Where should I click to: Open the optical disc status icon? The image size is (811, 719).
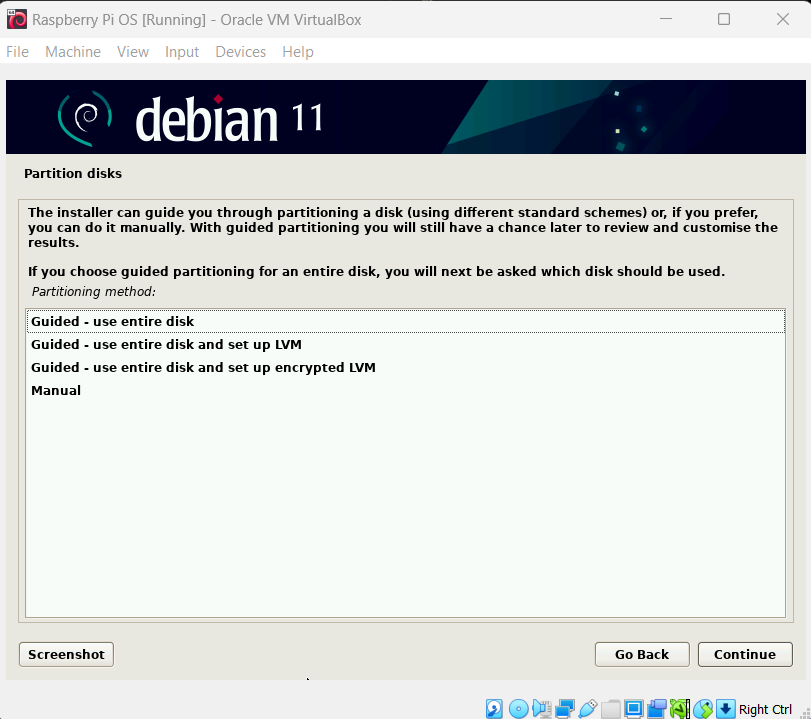click(518, 709)
